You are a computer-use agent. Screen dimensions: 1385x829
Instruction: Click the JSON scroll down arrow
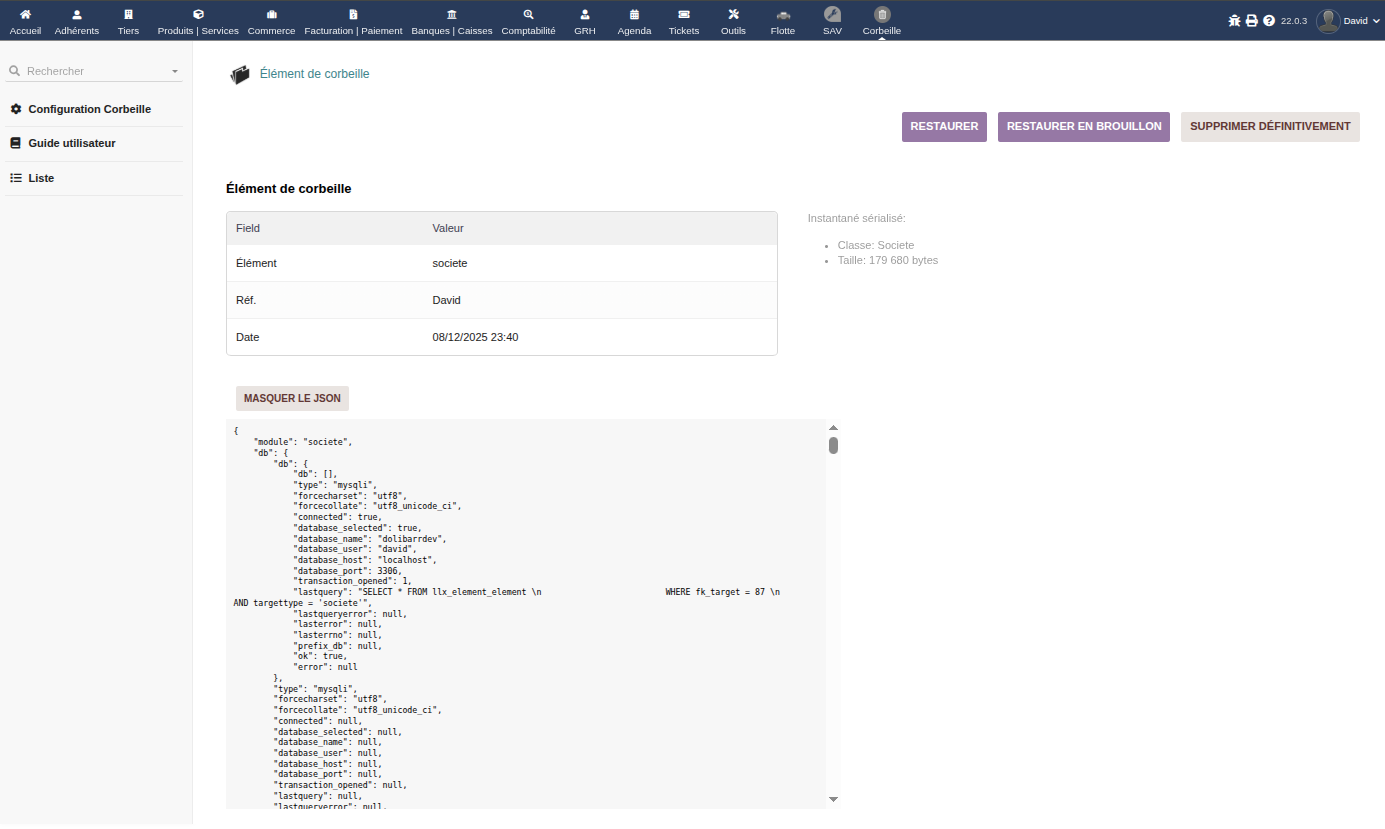tap(833, 799)
